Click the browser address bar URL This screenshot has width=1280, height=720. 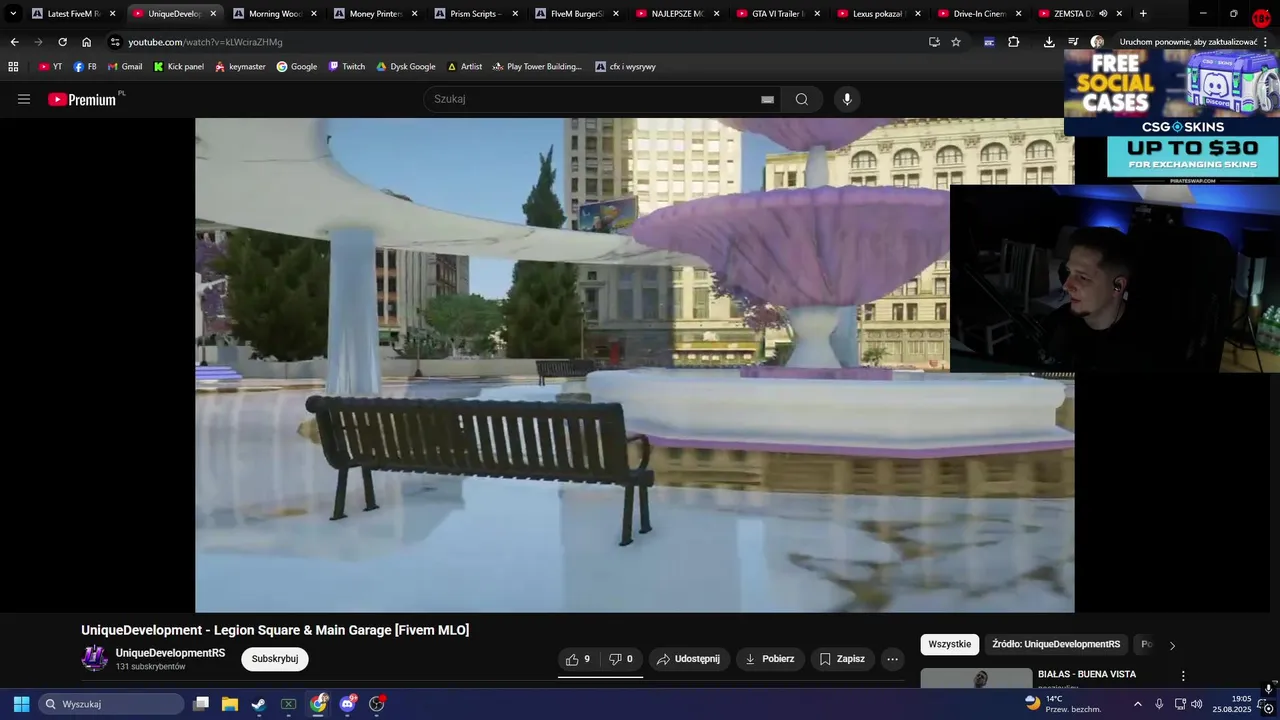(205, 42)
